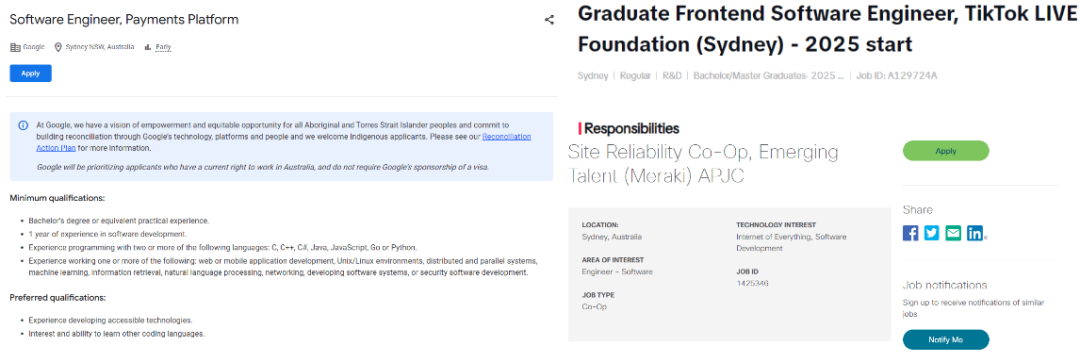Screen dimensions: 1080x362
Task: Apply to the Google Payments Platform role
Action: (x=30, y=73)
